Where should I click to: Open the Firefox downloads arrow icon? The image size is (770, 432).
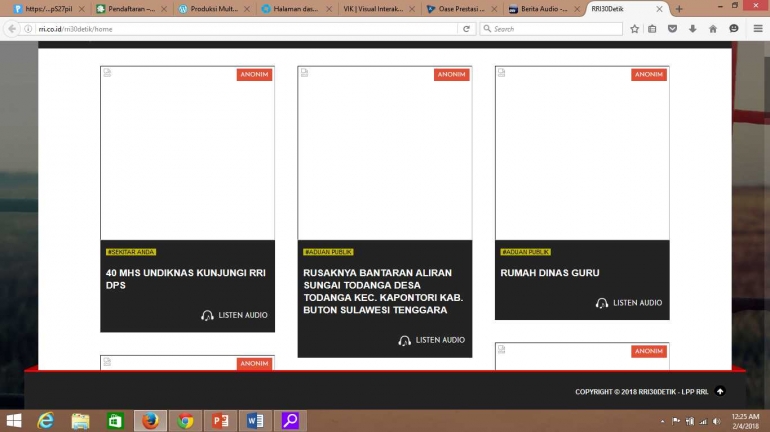(x=692, y=29)
